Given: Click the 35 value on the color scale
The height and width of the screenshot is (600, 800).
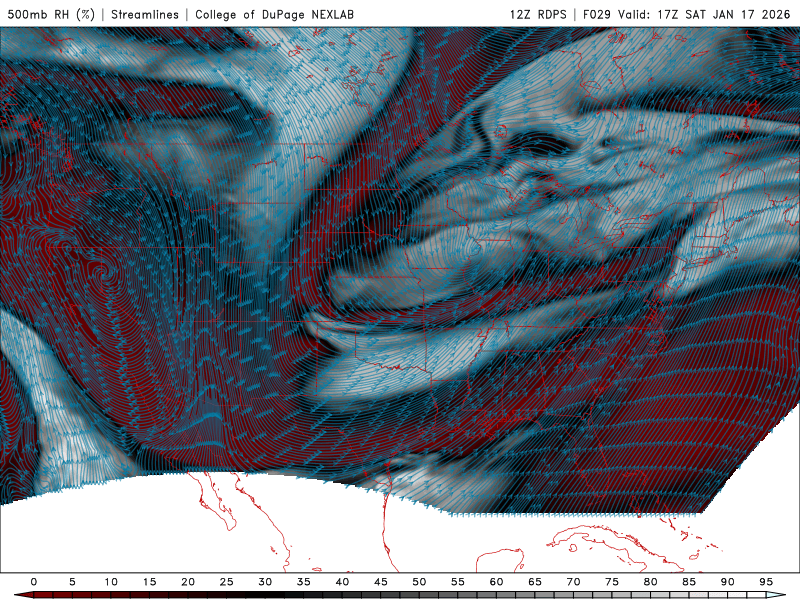Looking at the screenshot, I should point(304,582).
